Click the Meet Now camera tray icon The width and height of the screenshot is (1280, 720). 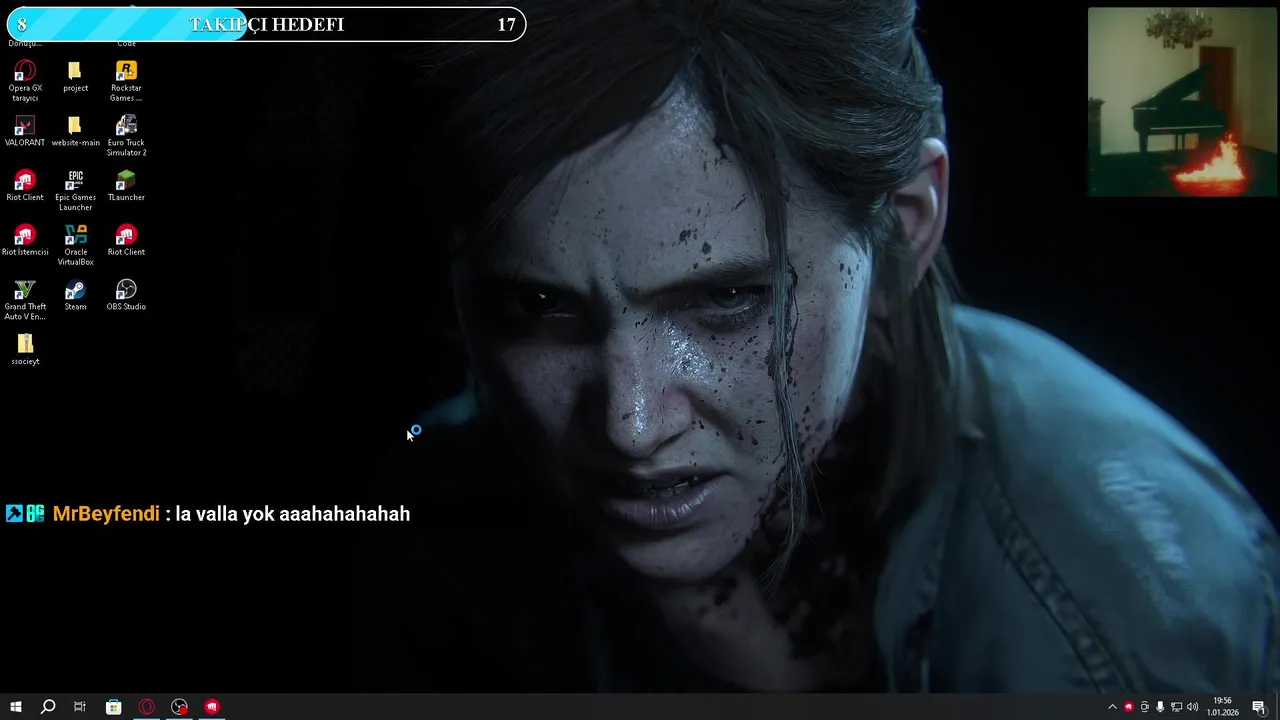click(x=1144, y=707)
